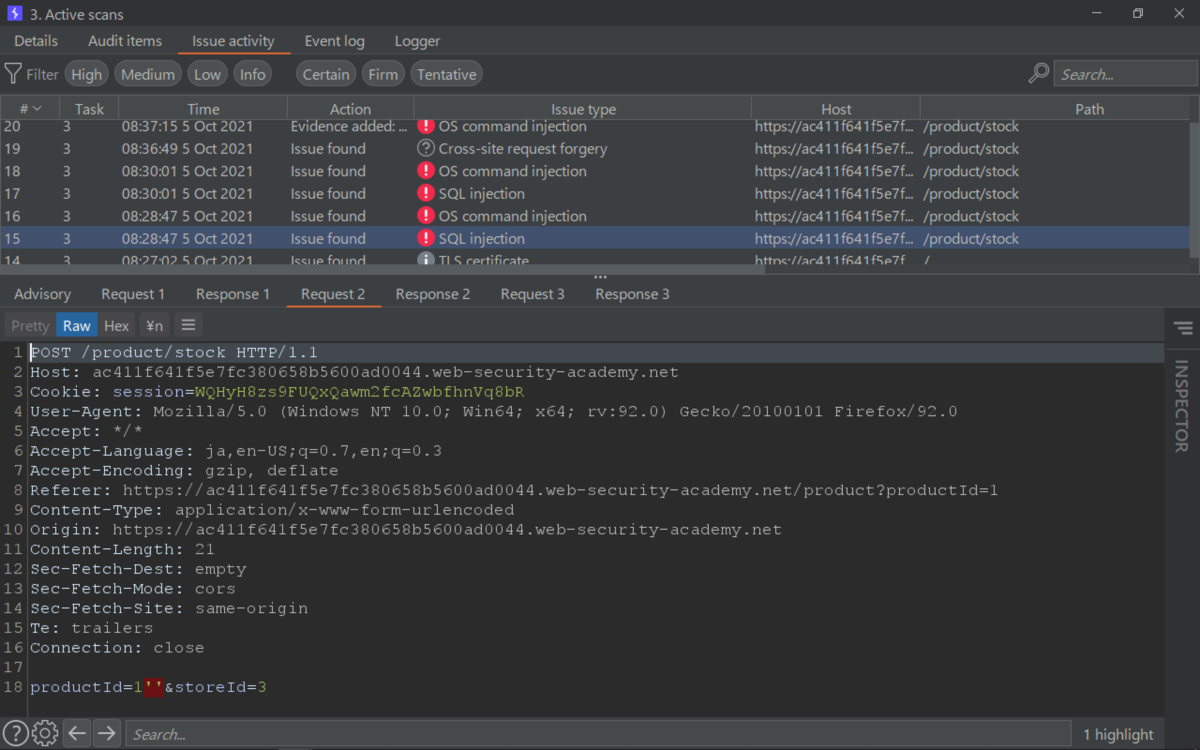1200x750 pixels.
Task: Click red alert icon on row 20
Action: tap(426, 127)
